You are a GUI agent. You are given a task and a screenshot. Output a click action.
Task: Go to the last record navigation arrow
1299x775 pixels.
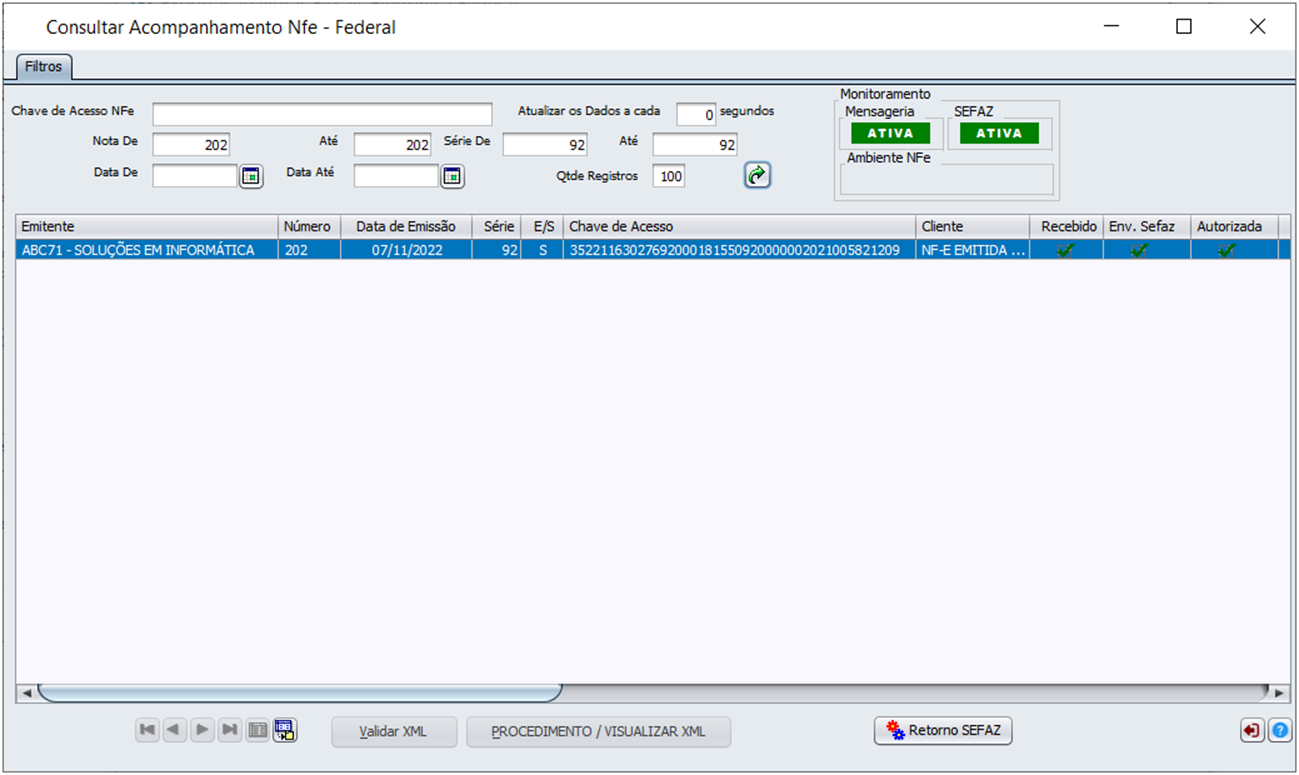click(x=230, y=731)
